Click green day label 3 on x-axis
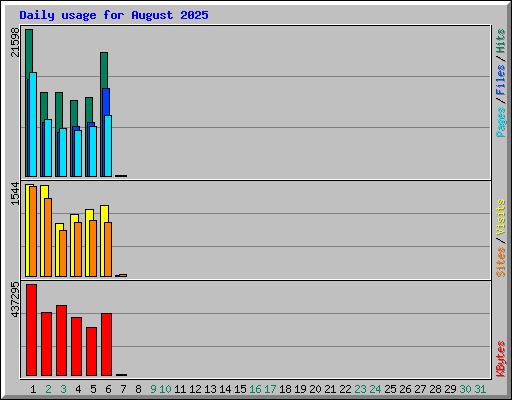 pyautogui.click(x=63, y=389)
